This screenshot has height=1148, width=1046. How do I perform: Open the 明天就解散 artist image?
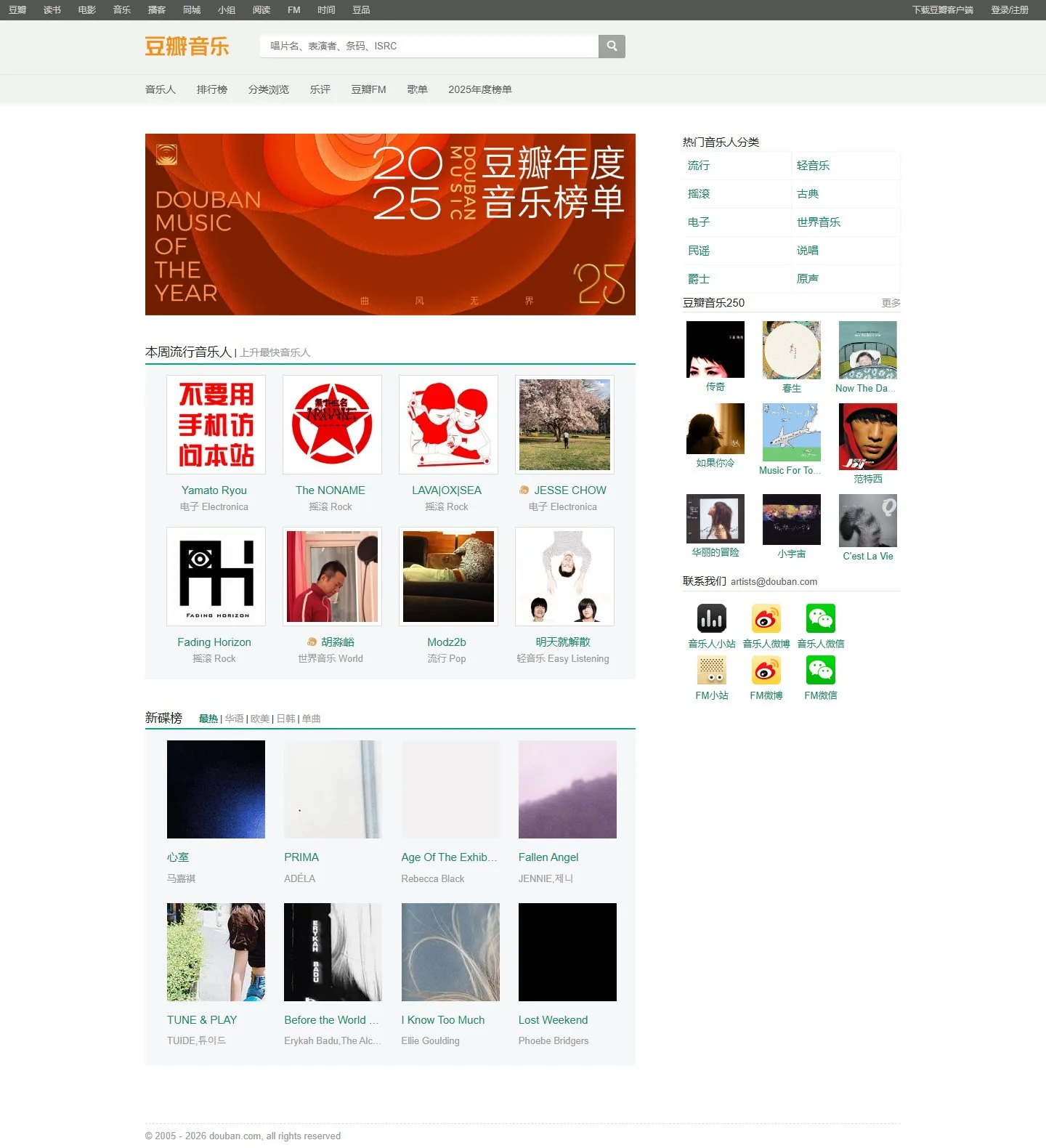click(x=564, y=576)
